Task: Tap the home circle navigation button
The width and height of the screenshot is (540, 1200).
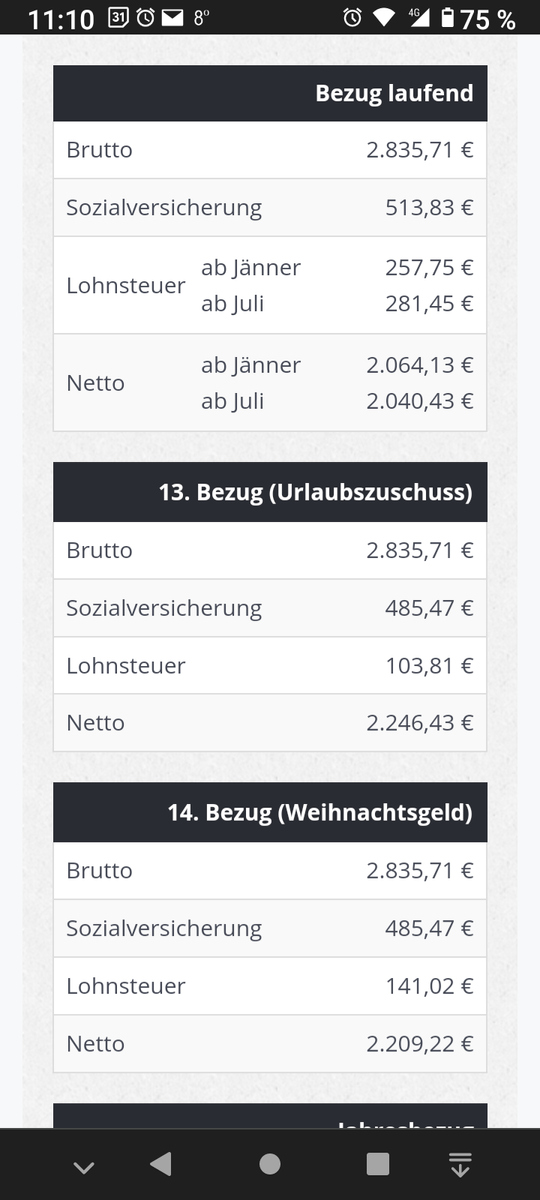Action: pos(270,1164)
